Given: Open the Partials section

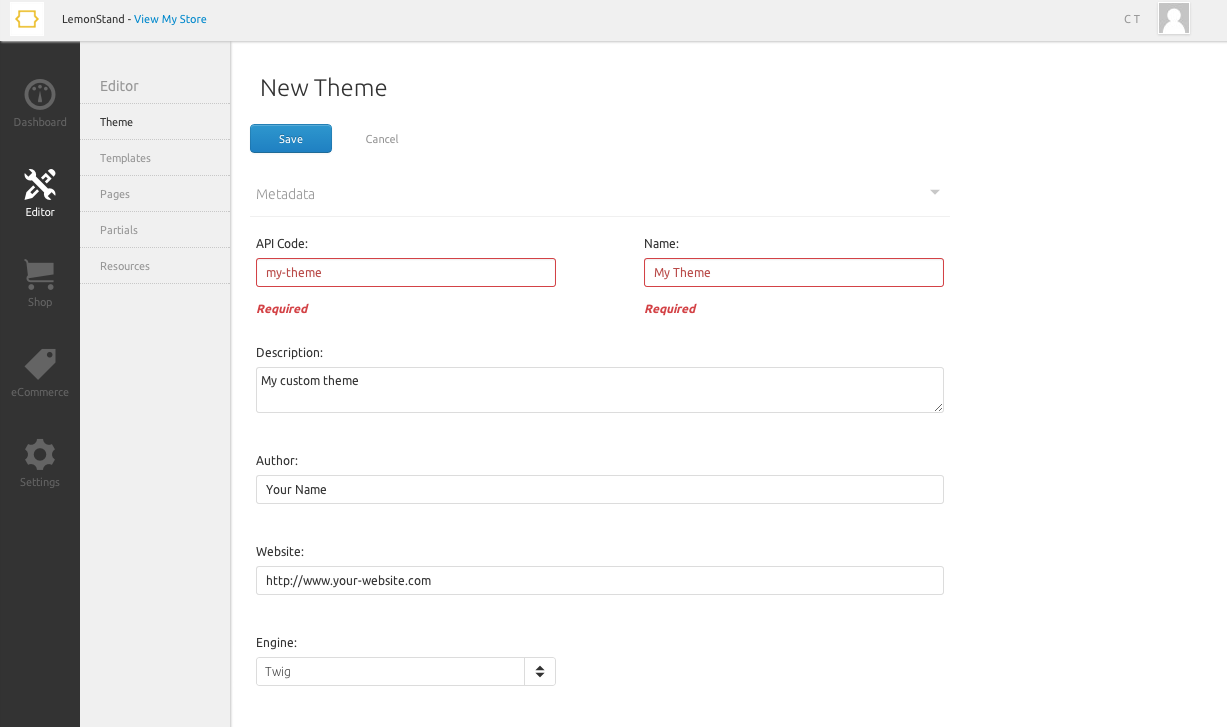Looking at the screenshot, I should pyautogui.click(x=118, y=229).
